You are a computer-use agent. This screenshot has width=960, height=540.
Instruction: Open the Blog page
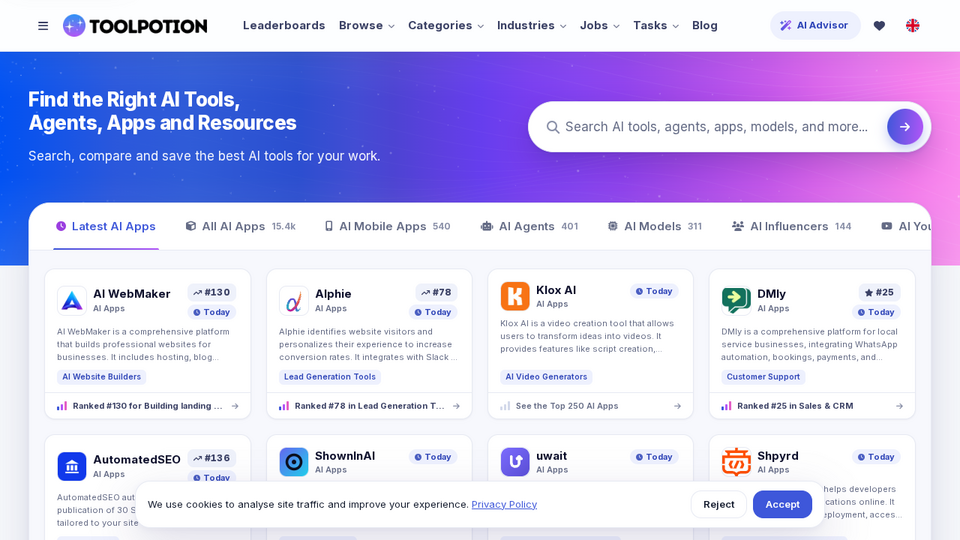coord(705,26)
